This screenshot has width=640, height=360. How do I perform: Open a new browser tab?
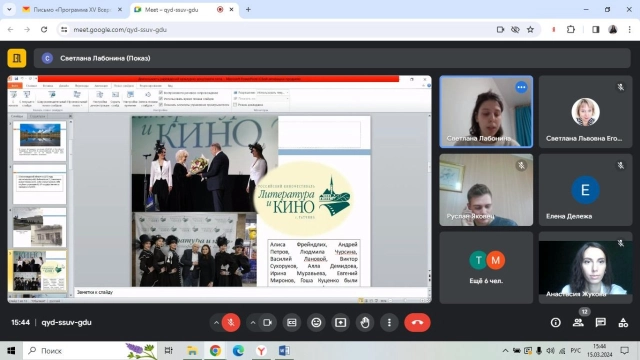[x=248, y=9]
